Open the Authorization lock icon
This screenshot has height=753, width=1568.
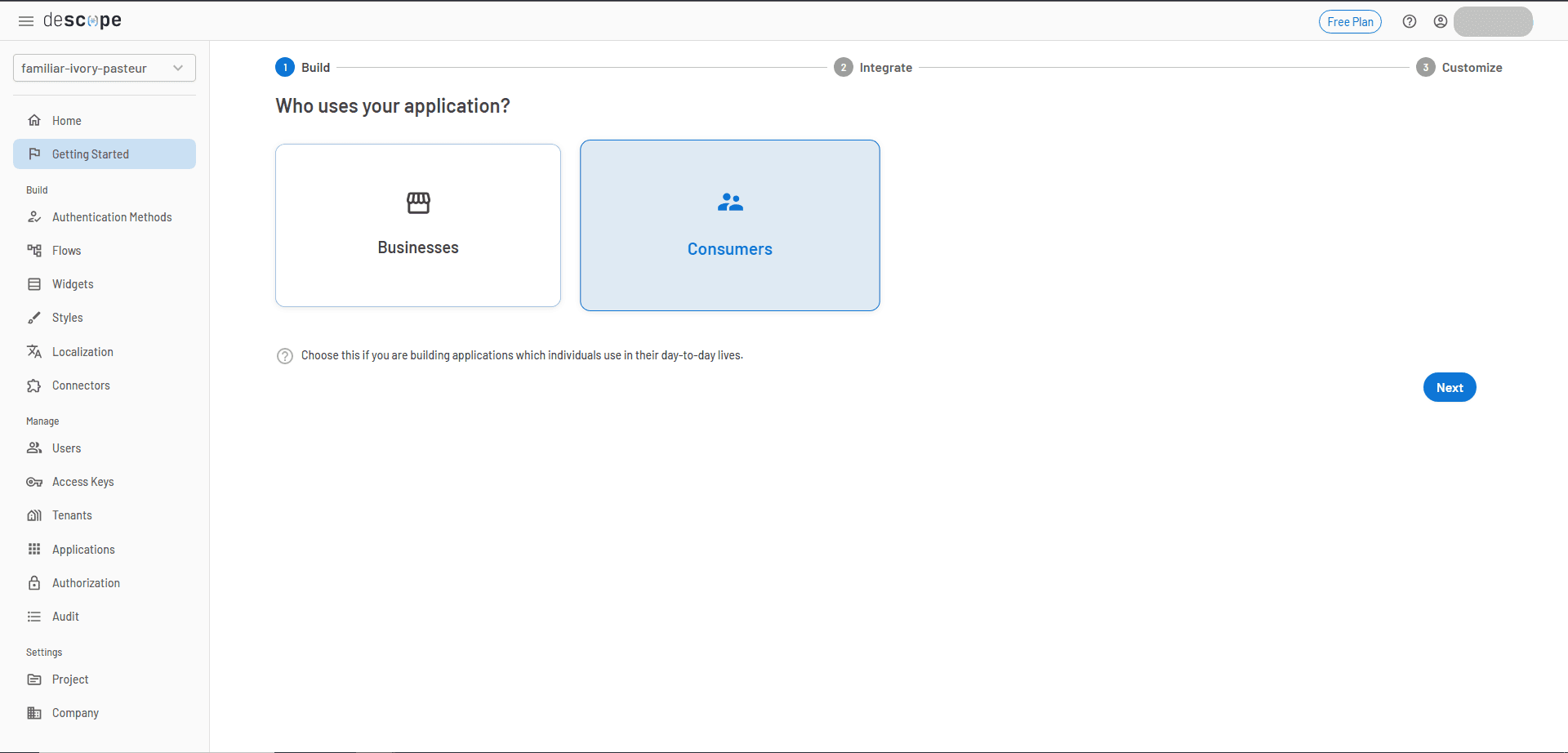click(x=34, y=582)
